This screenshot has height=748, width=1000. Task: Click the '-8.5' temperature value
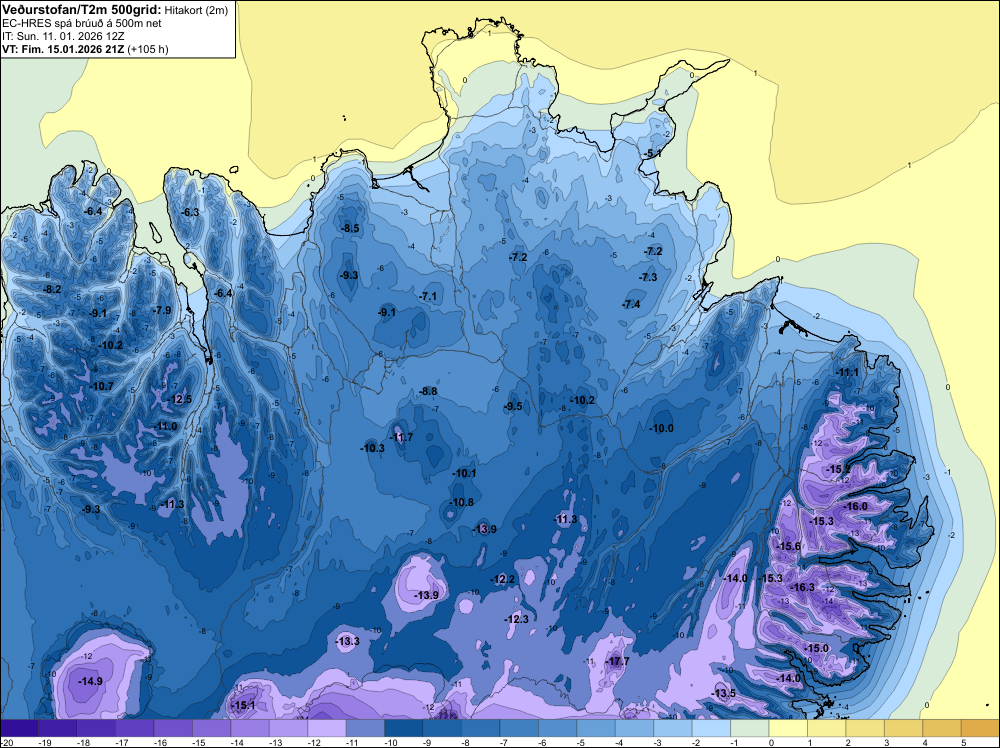[x=350, y=228]
